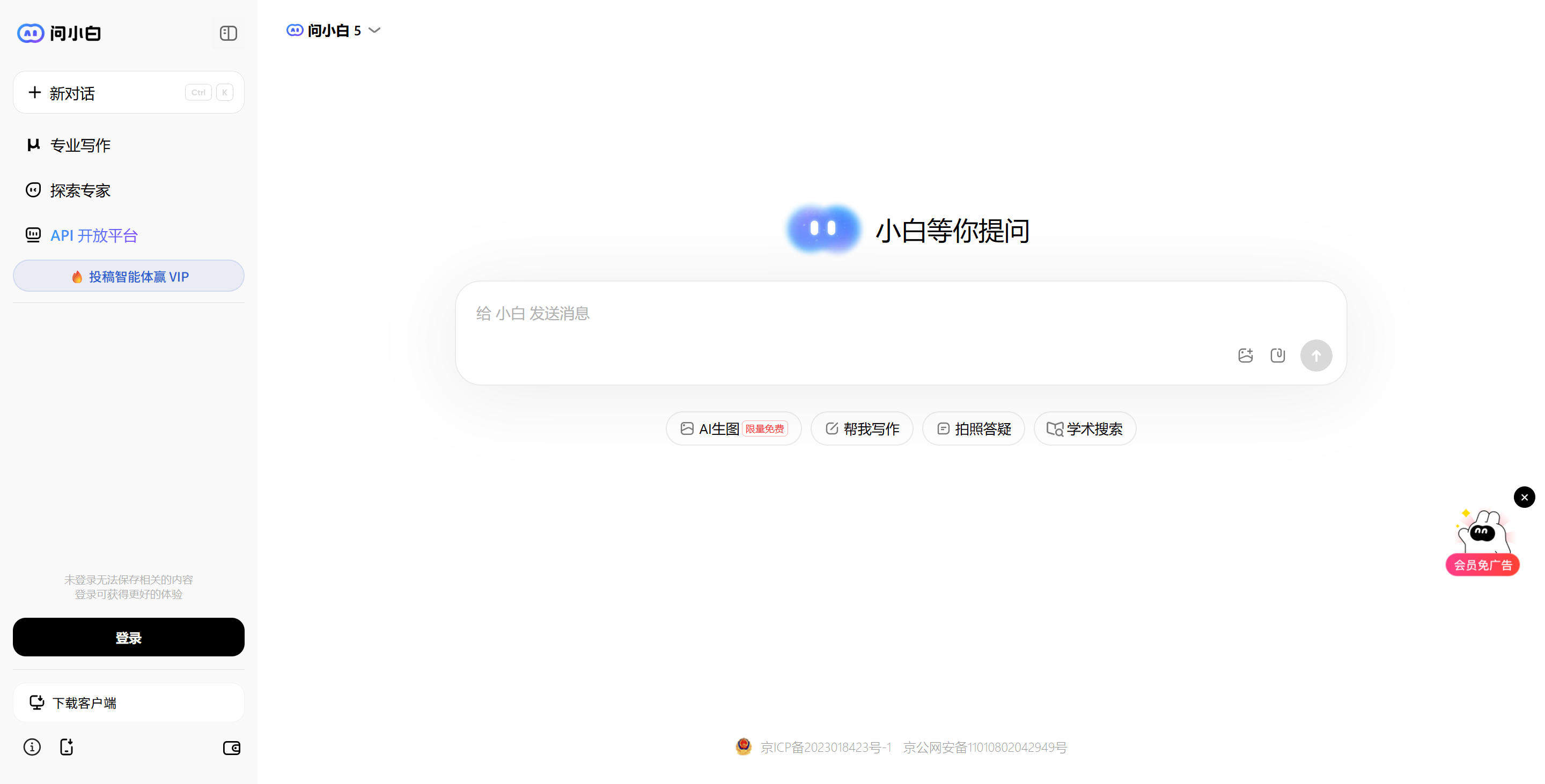Click the blue mascot face logo
The height and width of the screenshot is (784, 1545).
[823, 228]
